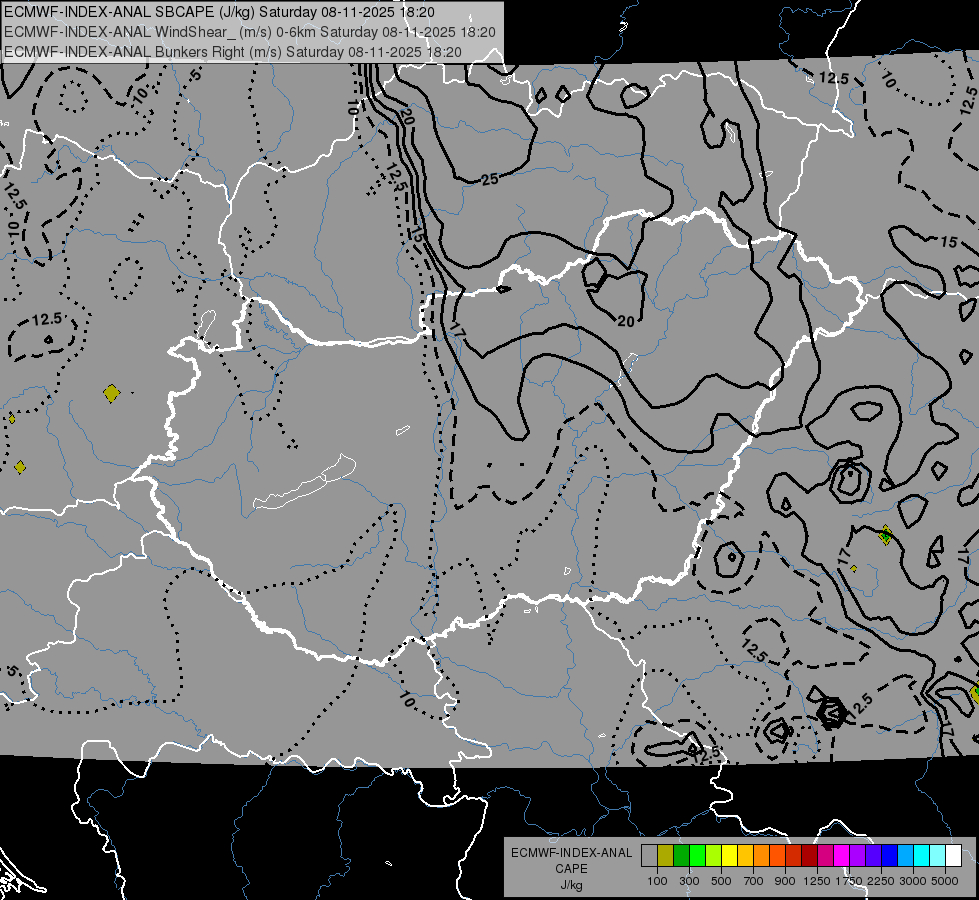Select the dark maroon red legend swatch

point(810,855)
